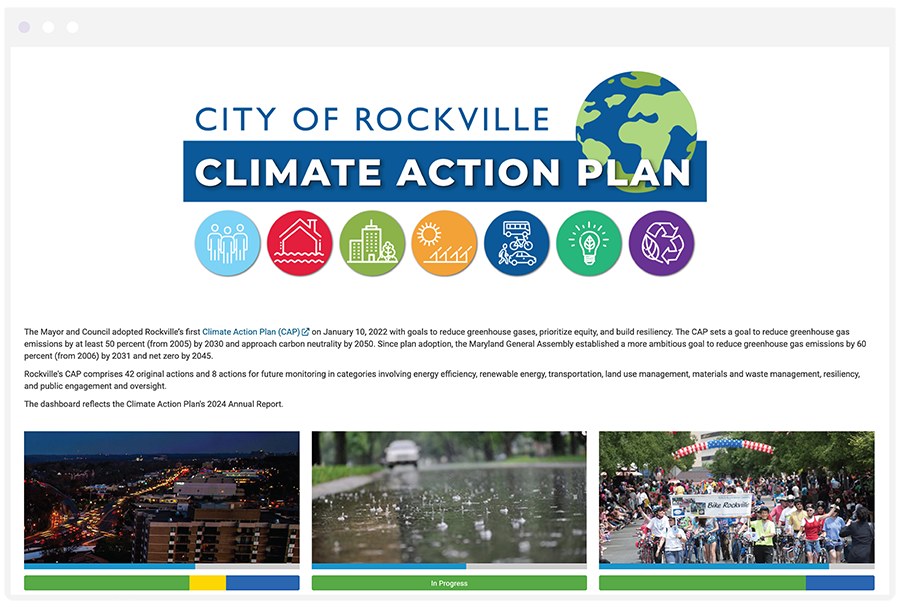Click thin blue progress line under skyline photo
The height and width of the screenshot is (605, 900).
coord(110,567)
